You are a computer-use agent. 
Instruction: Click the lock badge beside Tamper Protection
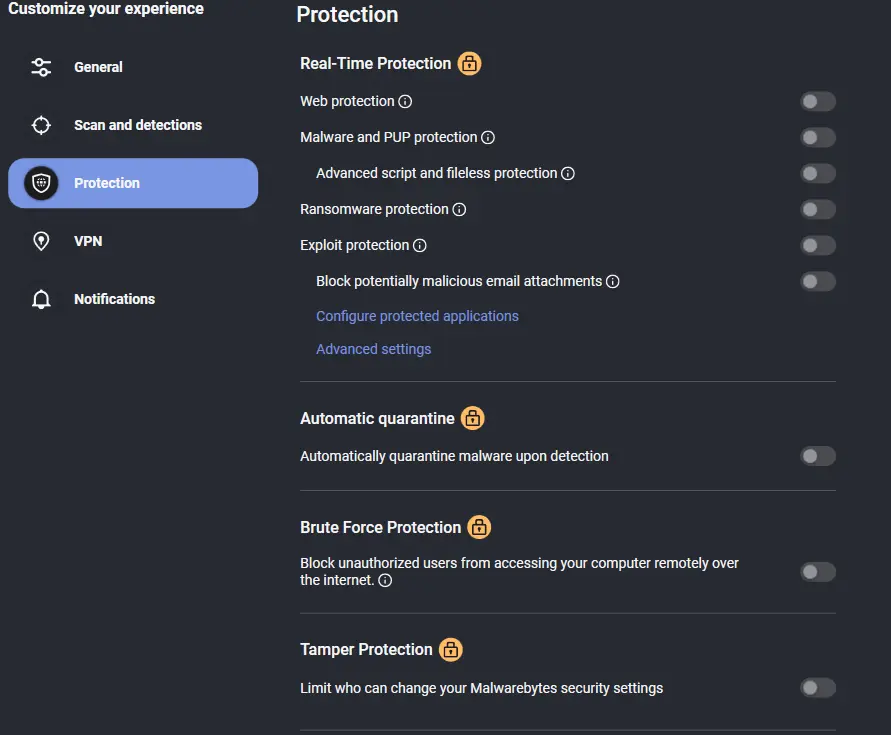(451, 649)
